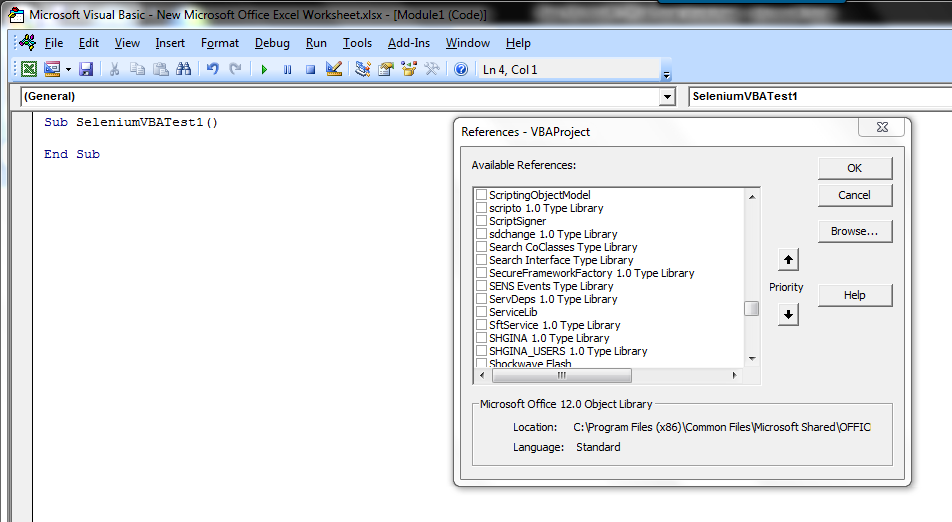Viewport: 952px width, 522px height.
Task: Move reference priority up arrow
Action: pos(788,260)
